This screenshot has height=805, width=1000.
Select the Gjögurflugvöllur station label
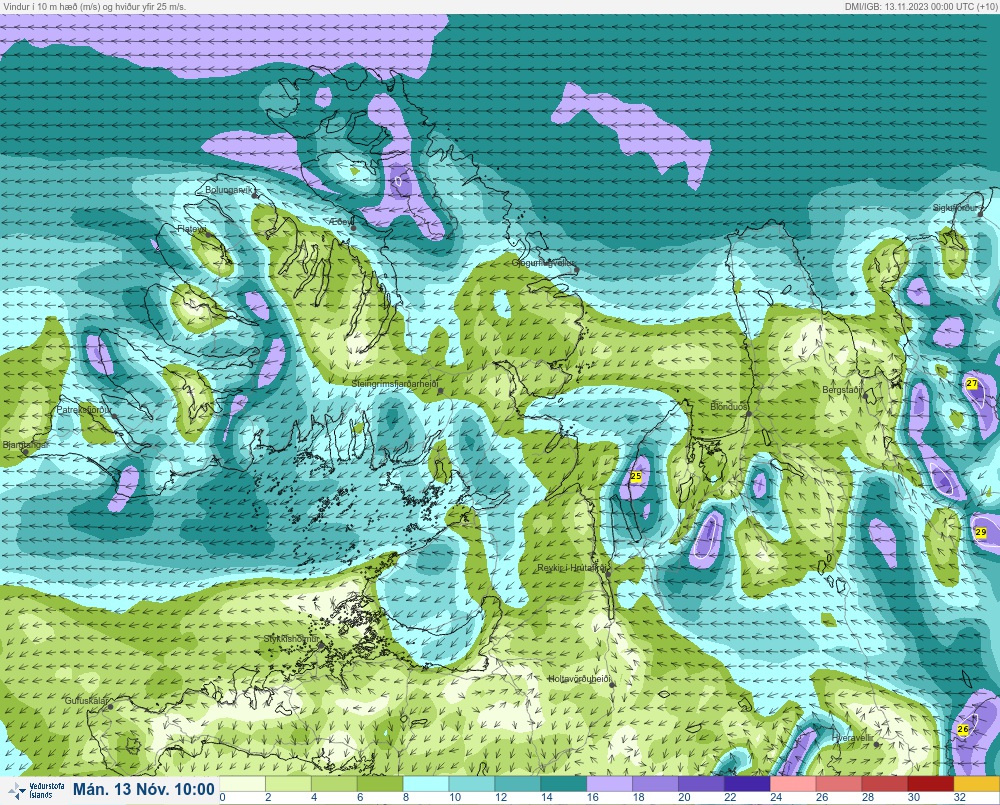[x=543, y=263]
